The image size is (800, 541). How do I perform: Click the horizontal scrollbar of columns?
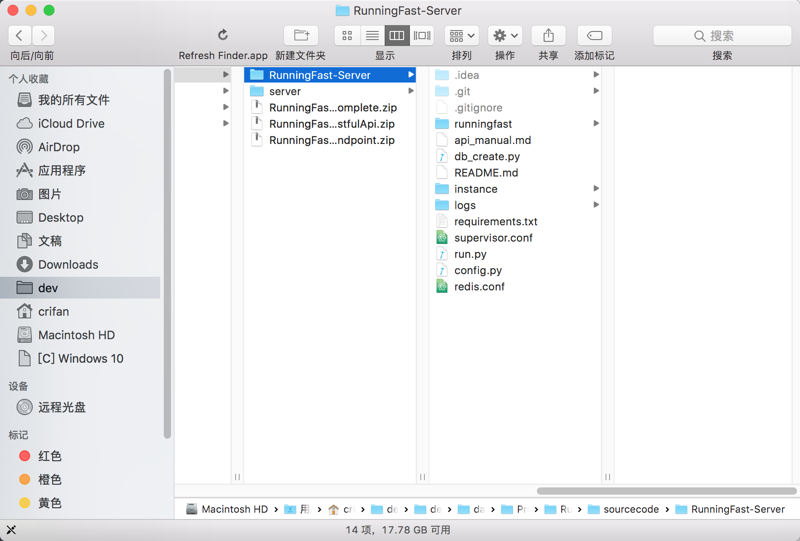pos(666,491)
